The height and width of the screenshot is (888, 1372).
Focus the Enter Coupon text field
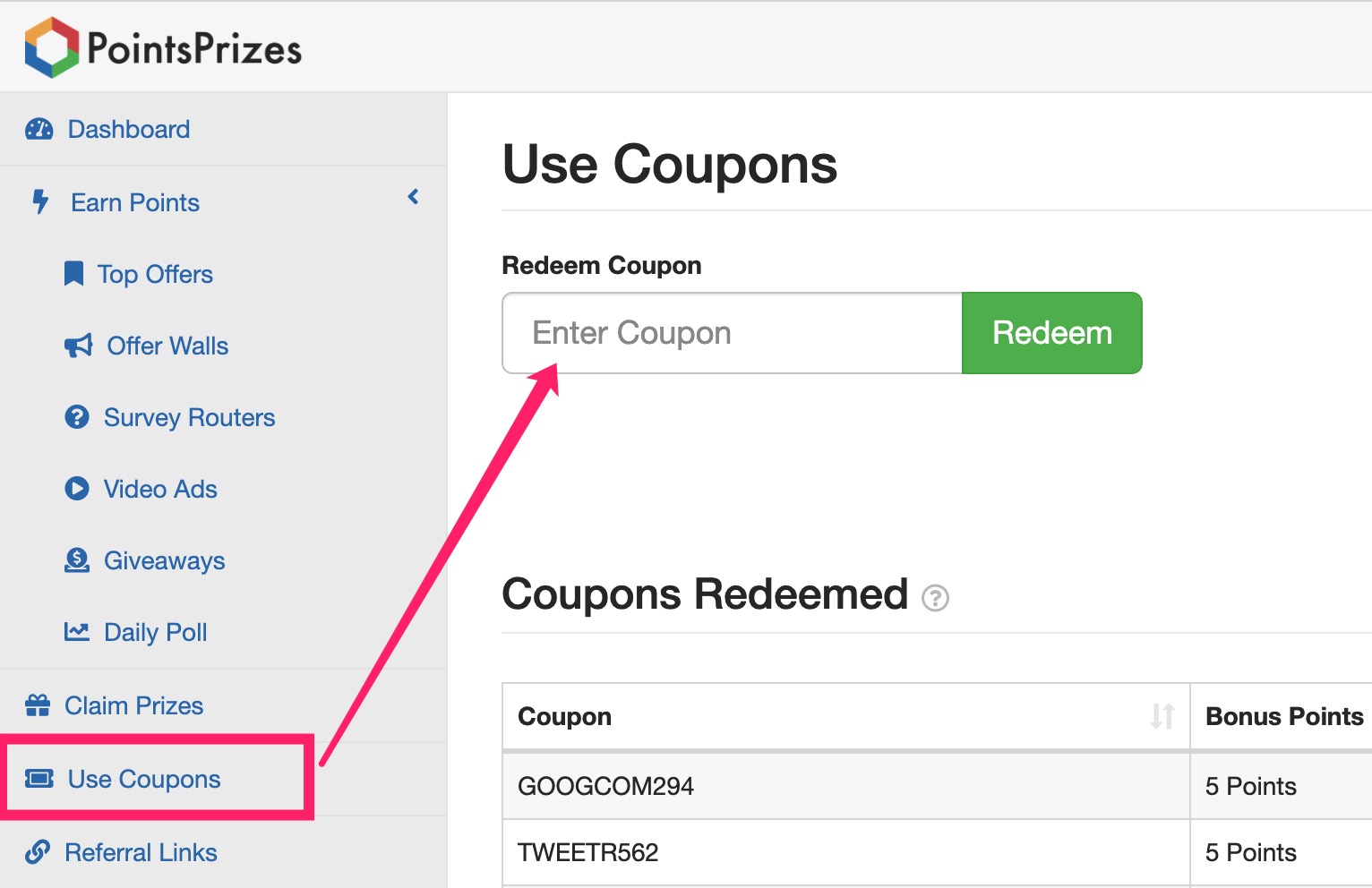click(732, 333)
